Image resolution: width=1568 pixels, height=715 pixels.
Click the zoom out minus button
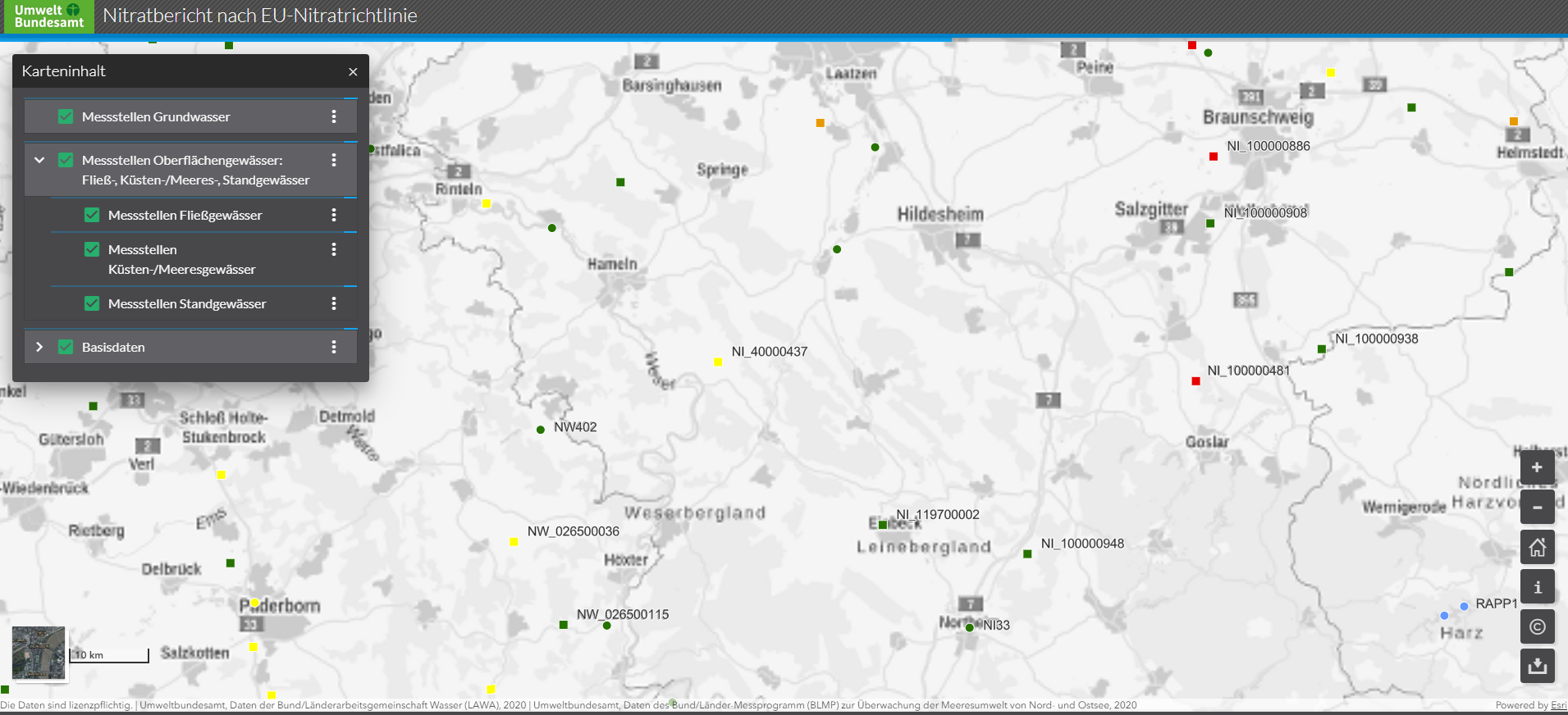1537,507
